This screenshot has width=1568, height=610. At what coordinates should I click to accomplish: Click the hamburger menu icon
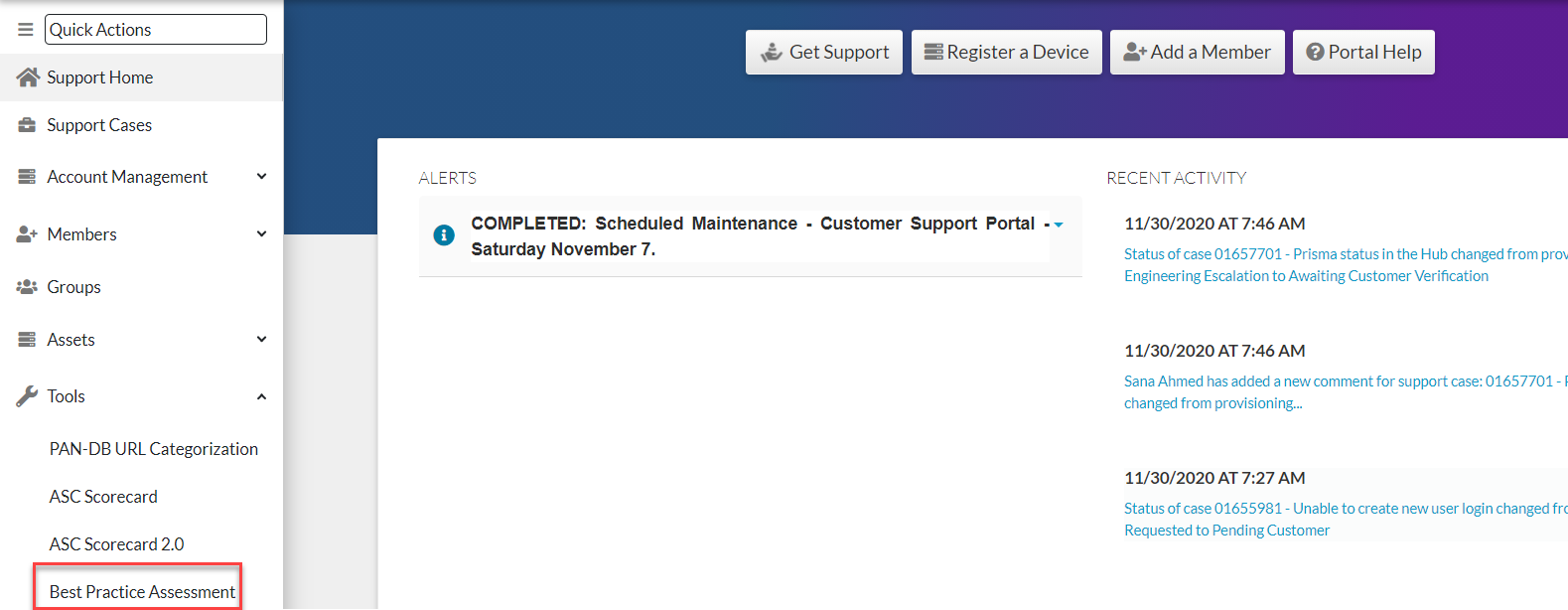[x=26, y=30]
